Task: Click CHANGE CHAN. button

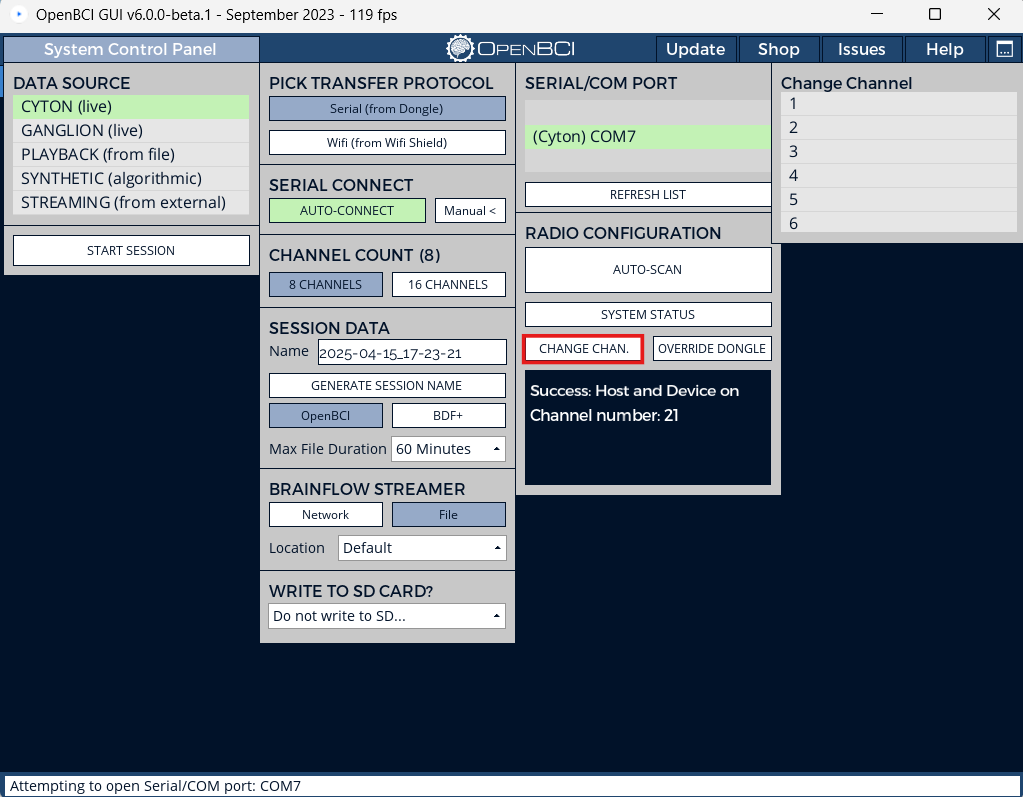Action: tap(583, 349)
